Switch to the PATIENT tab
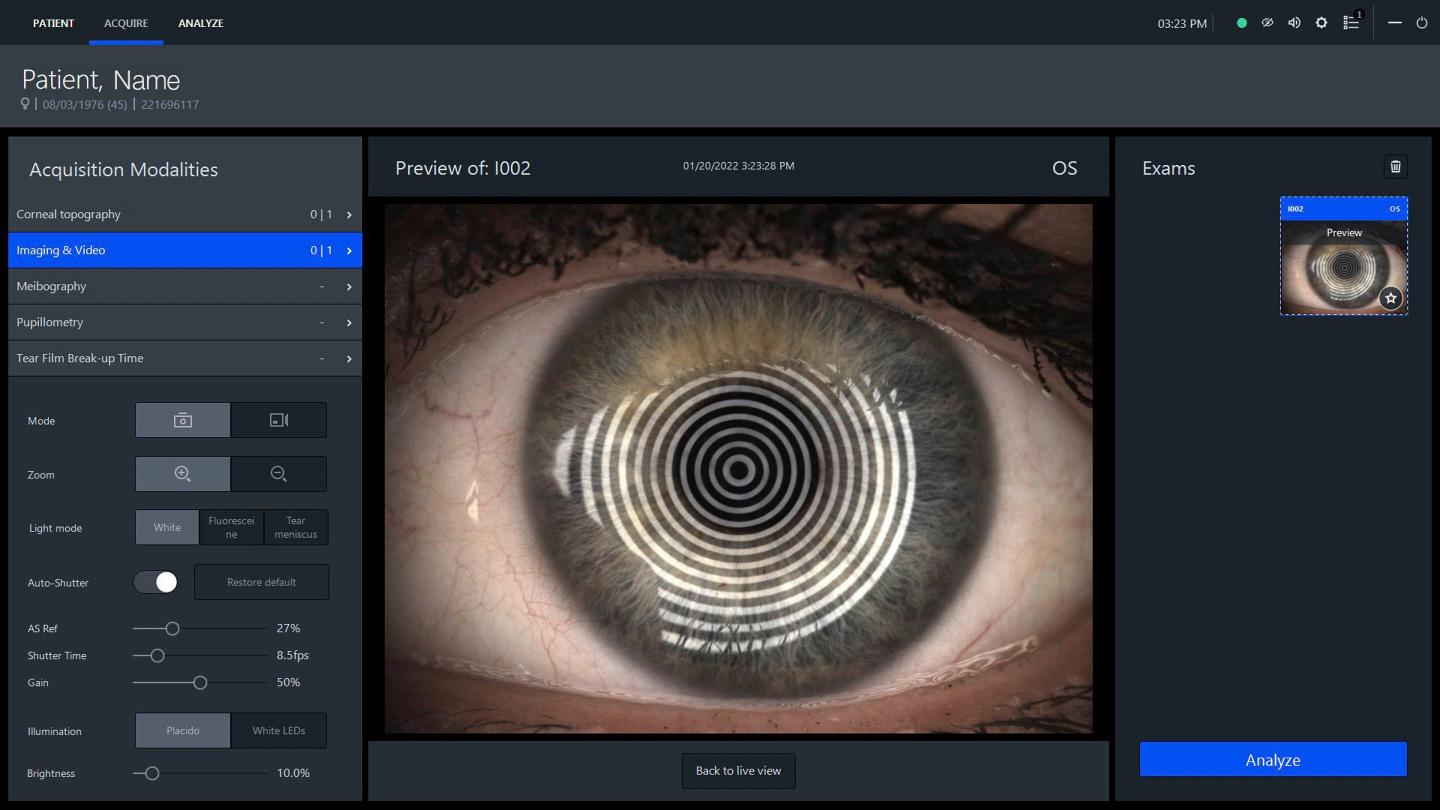This screenshot has height=810, width=1440. [x=53, y=22]
